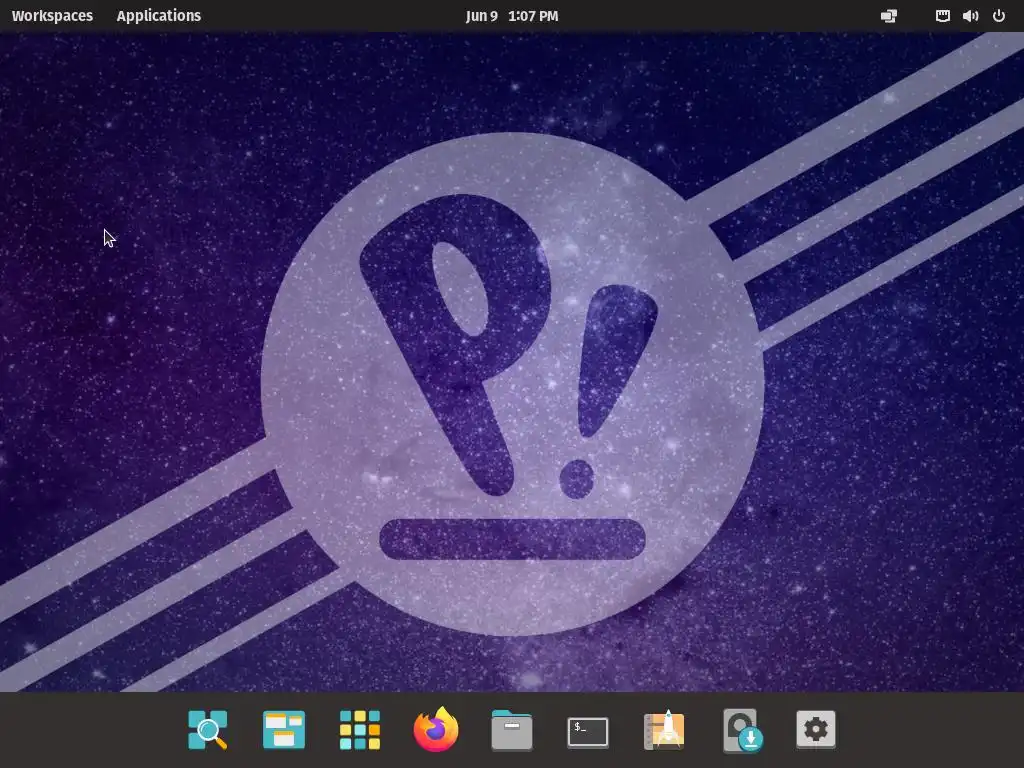Open the Jun 9 1:07 PM clock
1024x768 pixels.
[x=512, y=16]
